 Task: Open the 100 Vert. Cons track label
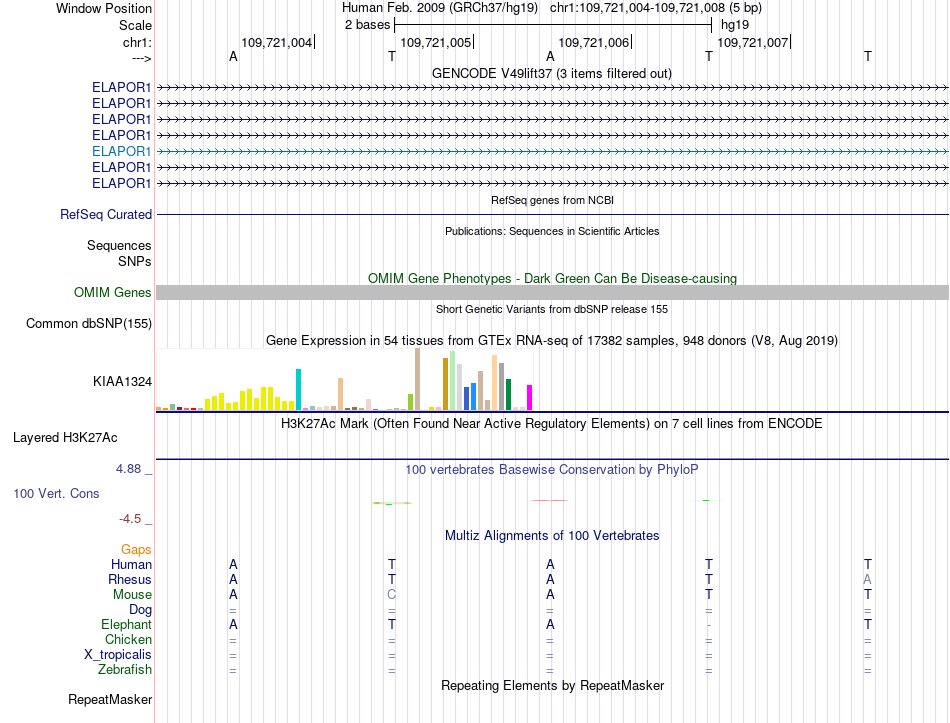[x=56, y=493]
